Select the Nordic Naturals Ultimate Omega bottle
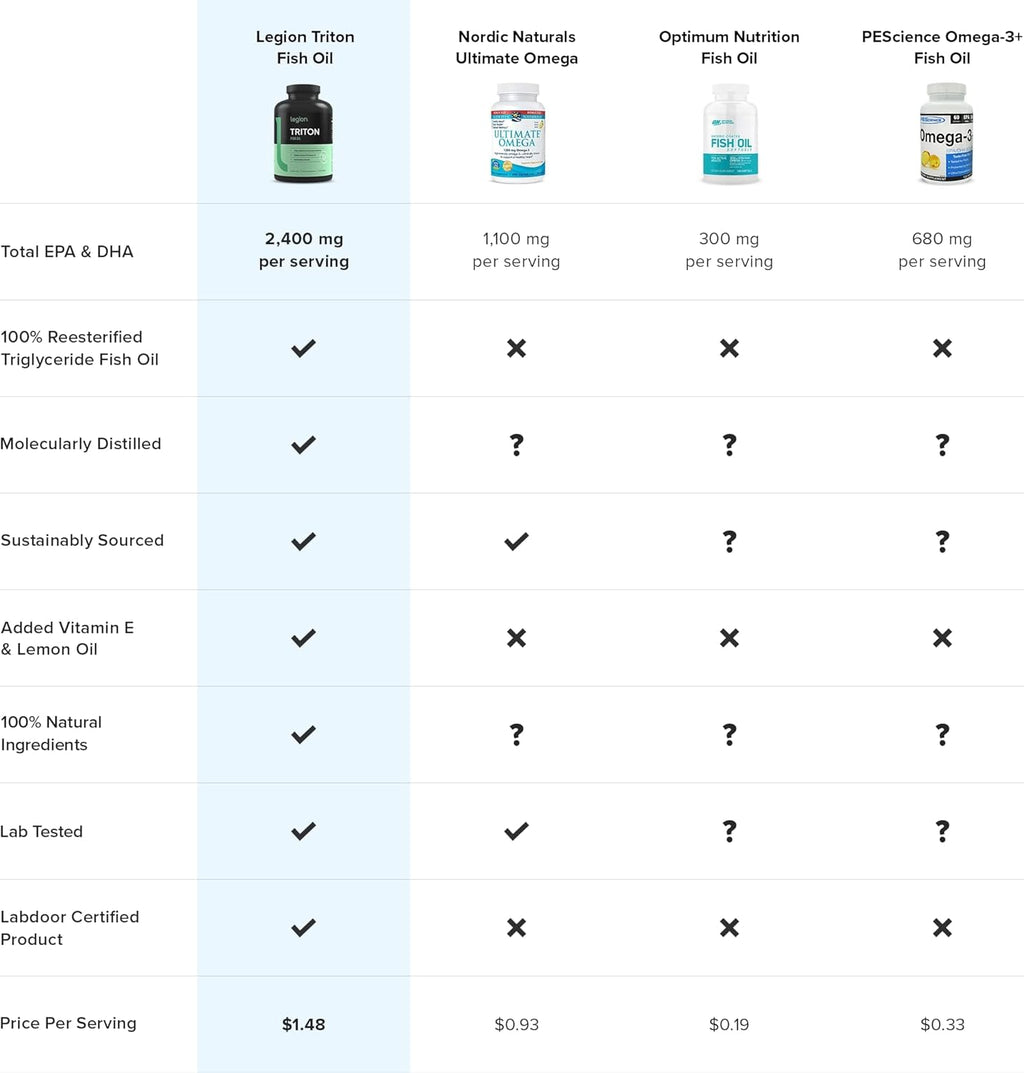Image resolution: width=1024 pixels, height=1073 pixels. 517,133
